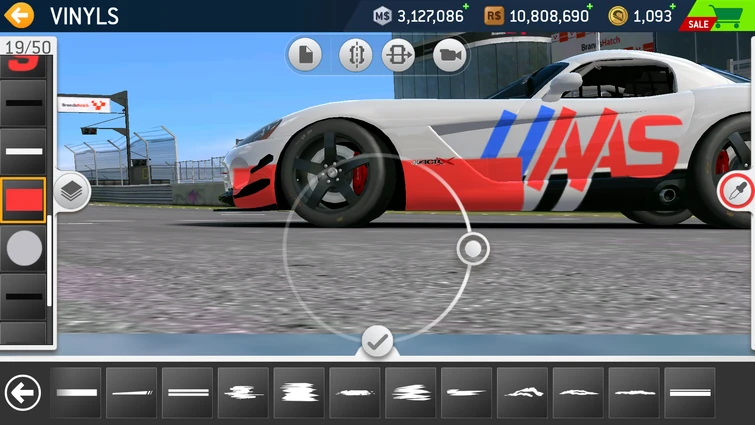Select the red rectangle layer
This screenshot has width=755, height=425.
(23, 200)
